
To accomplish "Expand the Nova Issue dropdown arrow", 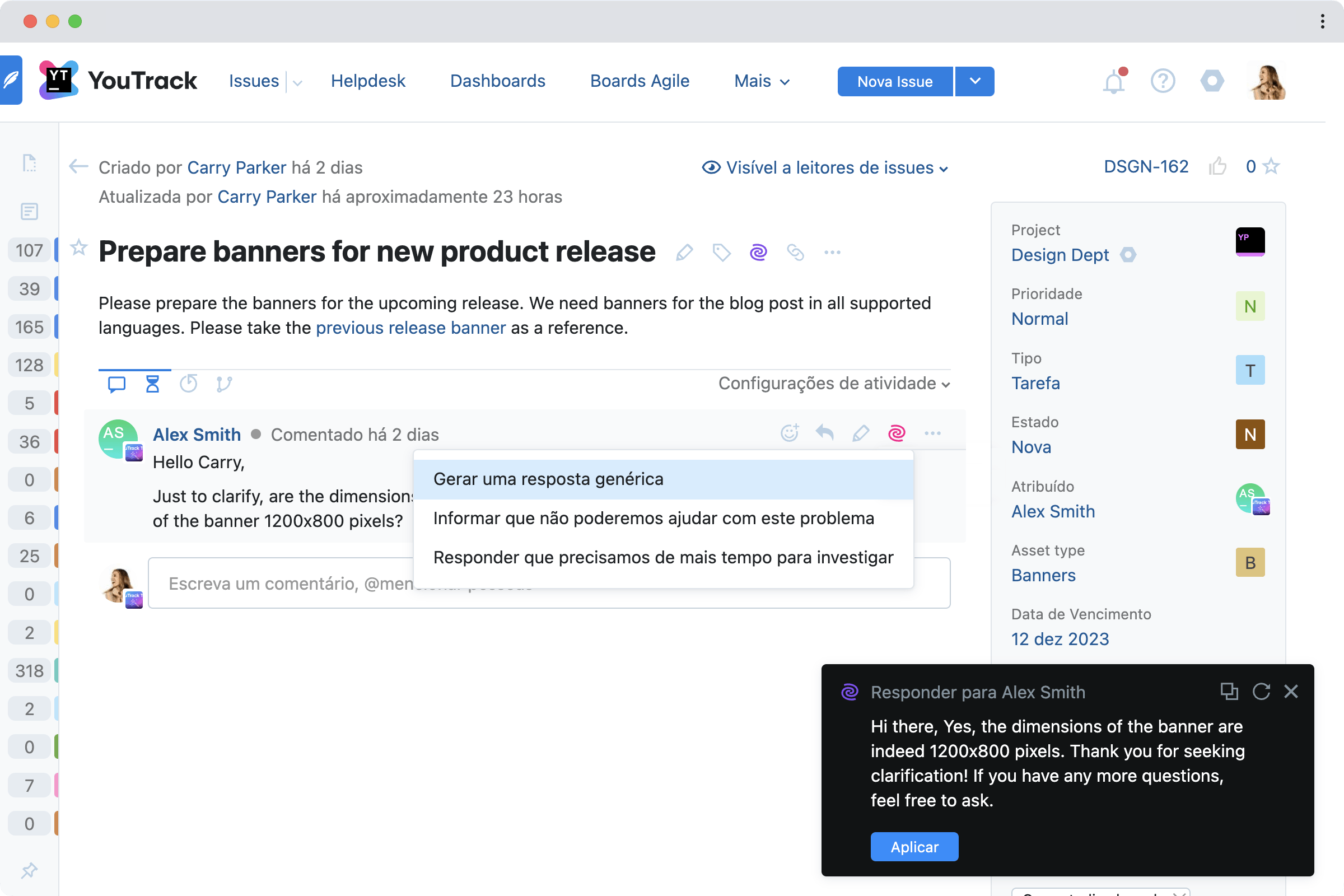I will pyautogui.click(x=975, y=81).
